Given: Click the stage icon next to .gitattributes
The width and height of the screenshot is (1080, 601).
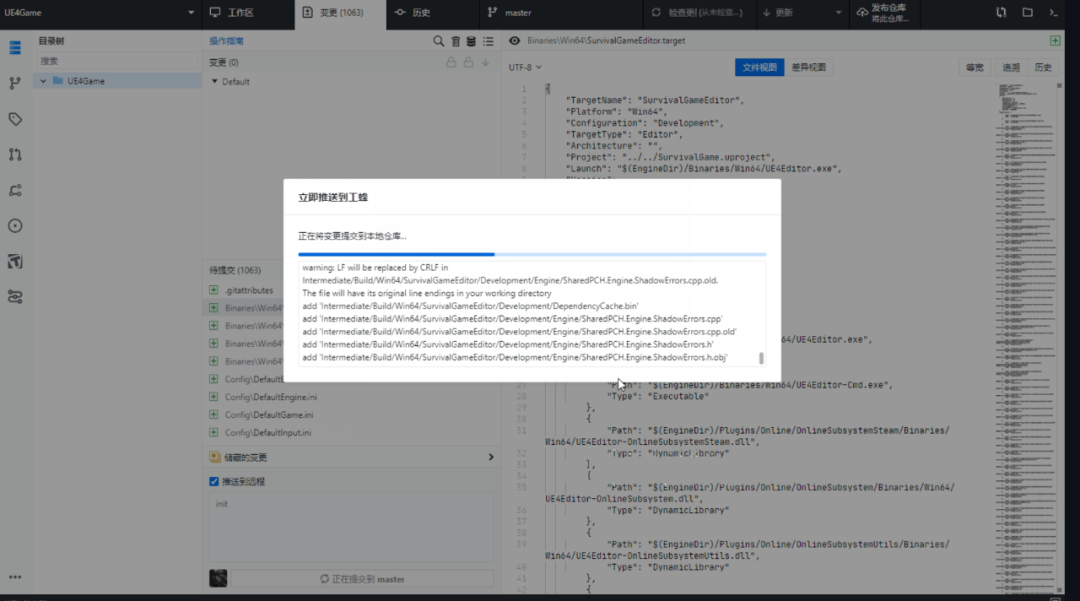Looking at the screenshot, I should (x=214, y=291).
